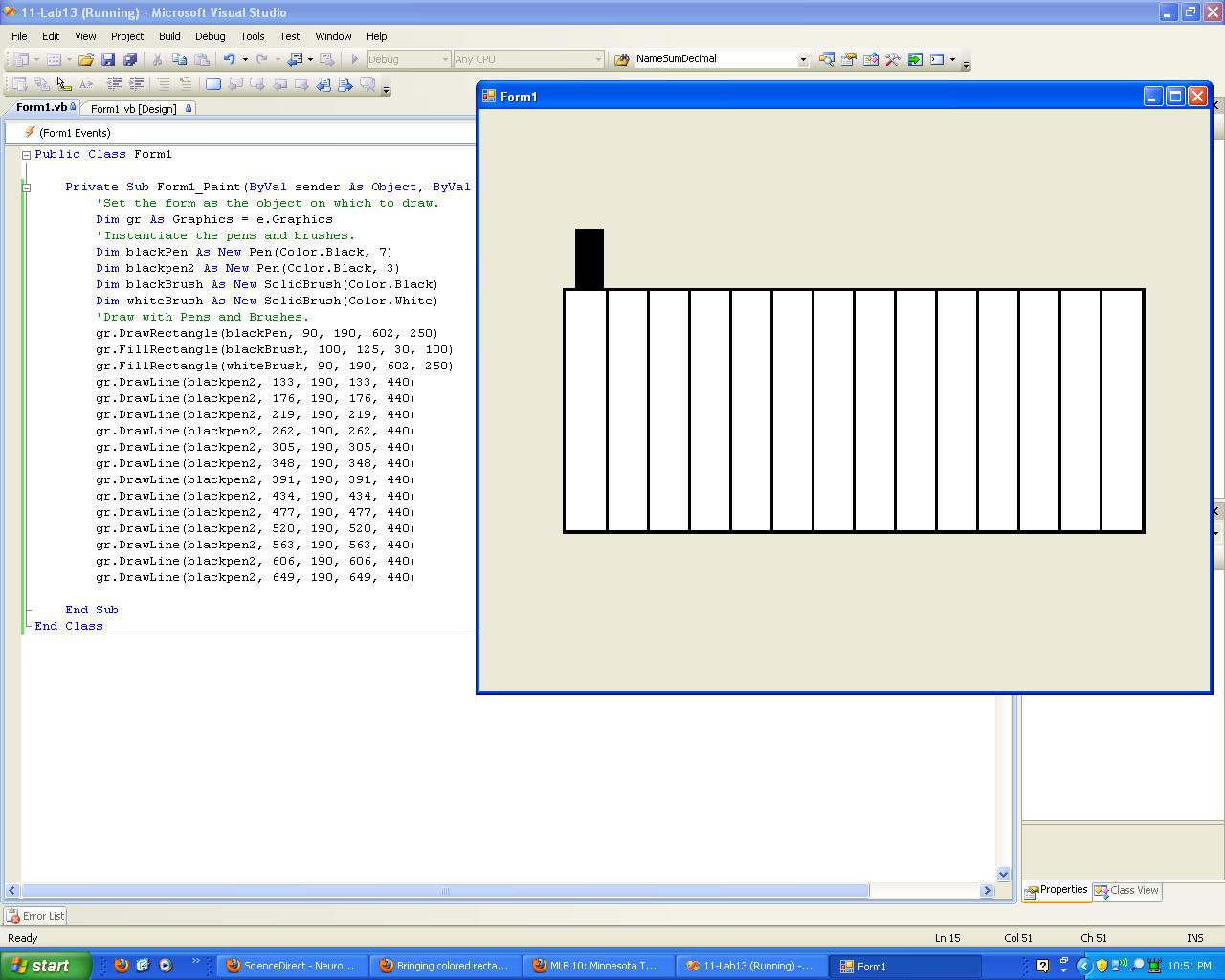
Task: Click the Form1 taskbar button
Action: click(907, 966)
